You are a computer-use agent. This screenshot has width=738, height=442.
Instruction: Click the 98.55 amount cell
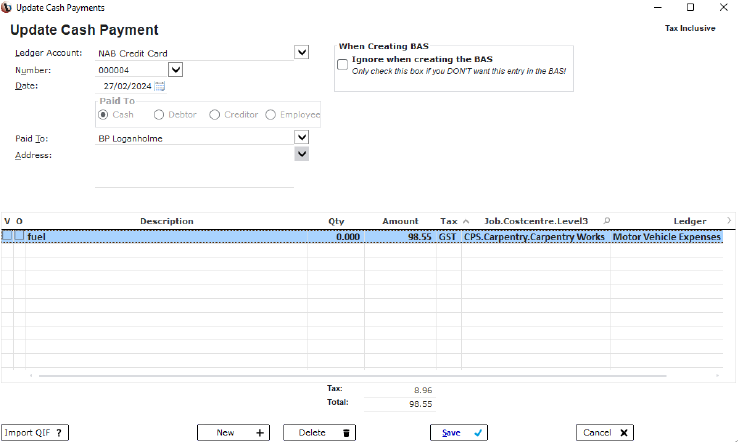tap(401, 236)
